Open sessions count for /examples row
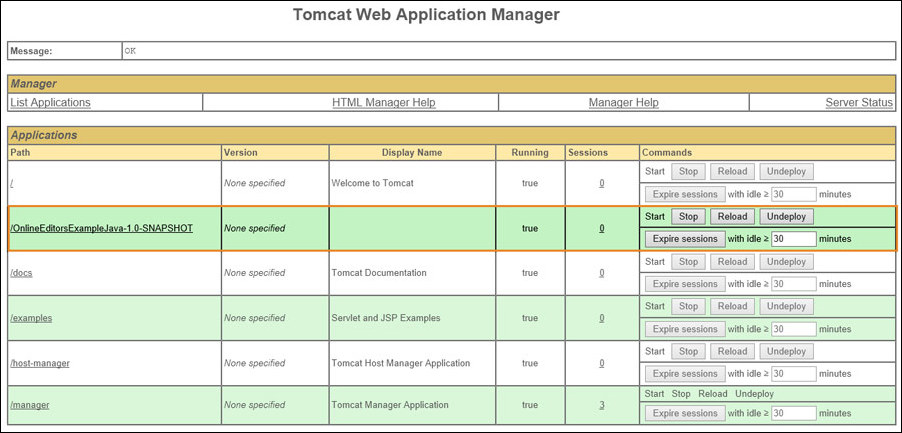 click(x=602, y=318)
